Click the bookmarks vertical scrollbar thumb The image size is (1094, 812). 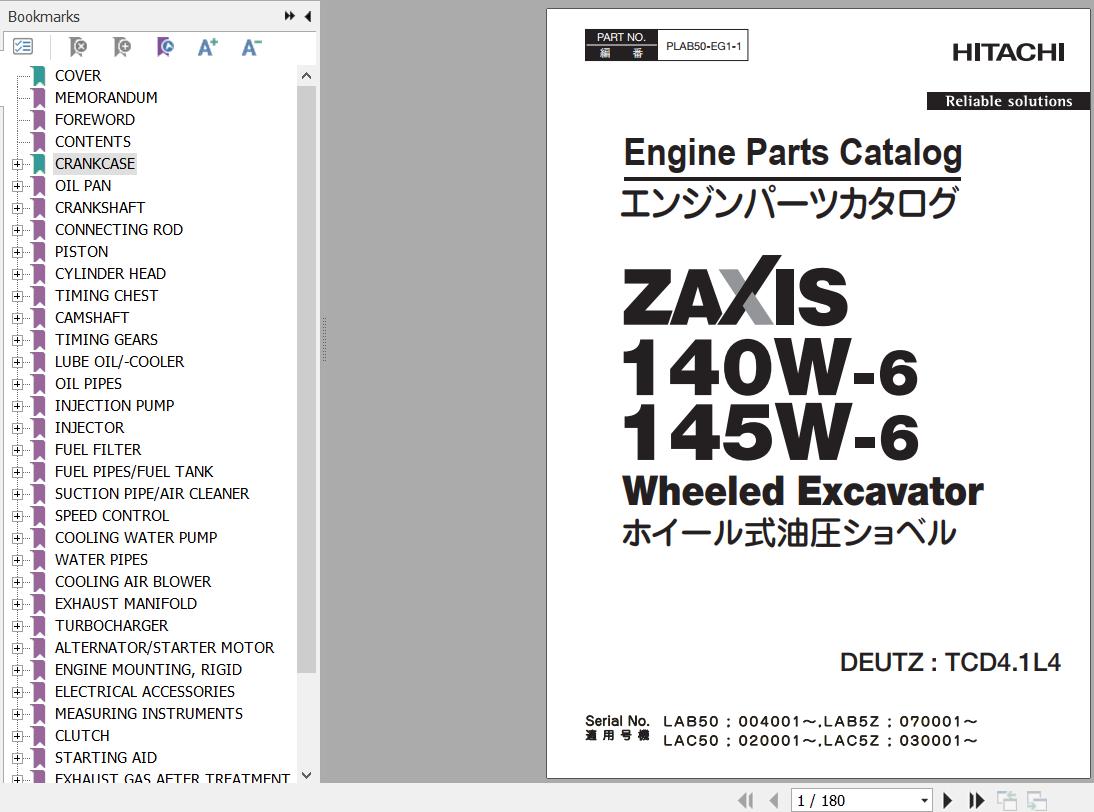[x=306, y=379]
